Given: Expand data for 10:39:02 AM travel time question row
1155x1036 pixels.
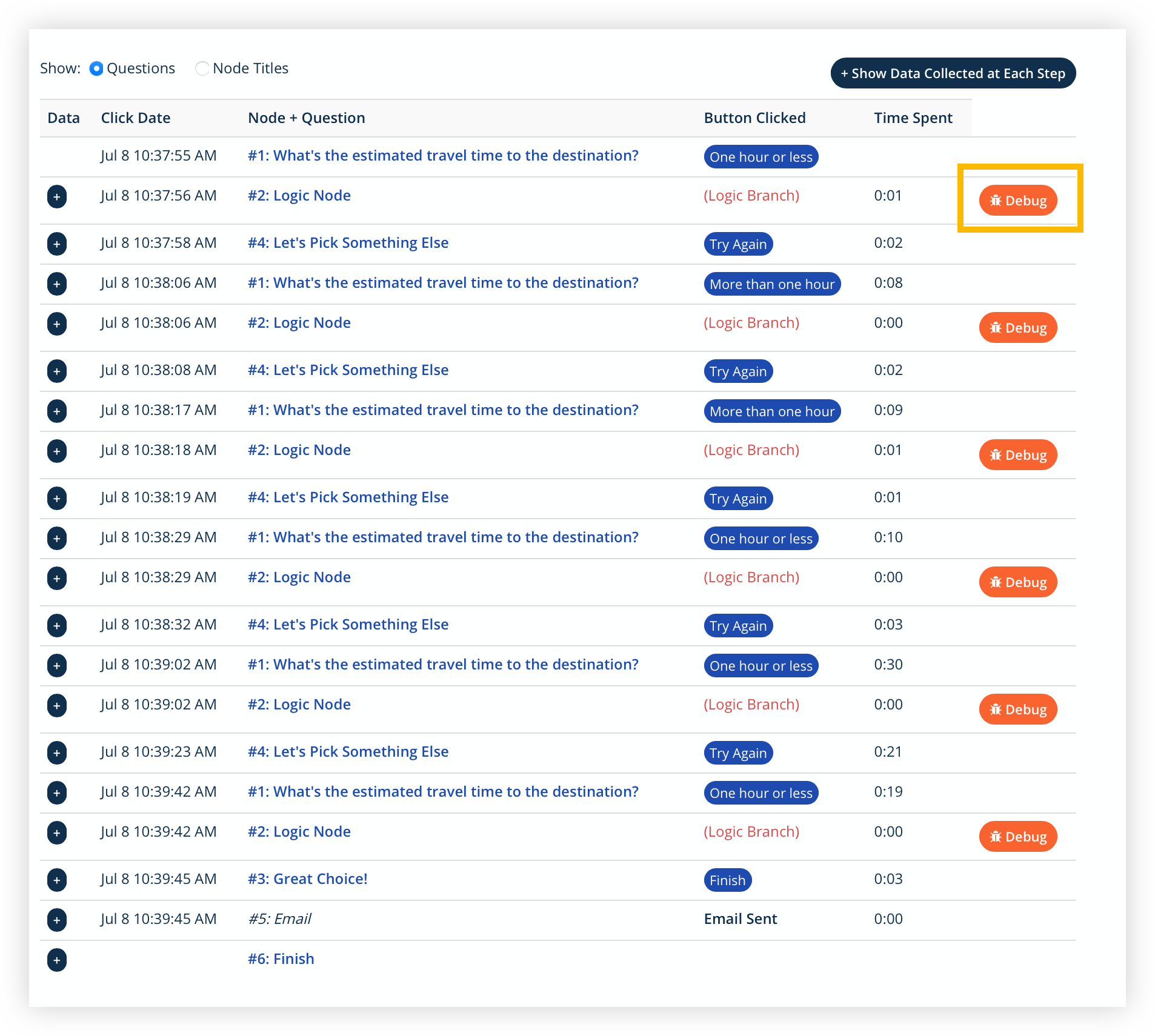Looking at the screenshot, I should [x=57, y=665].
